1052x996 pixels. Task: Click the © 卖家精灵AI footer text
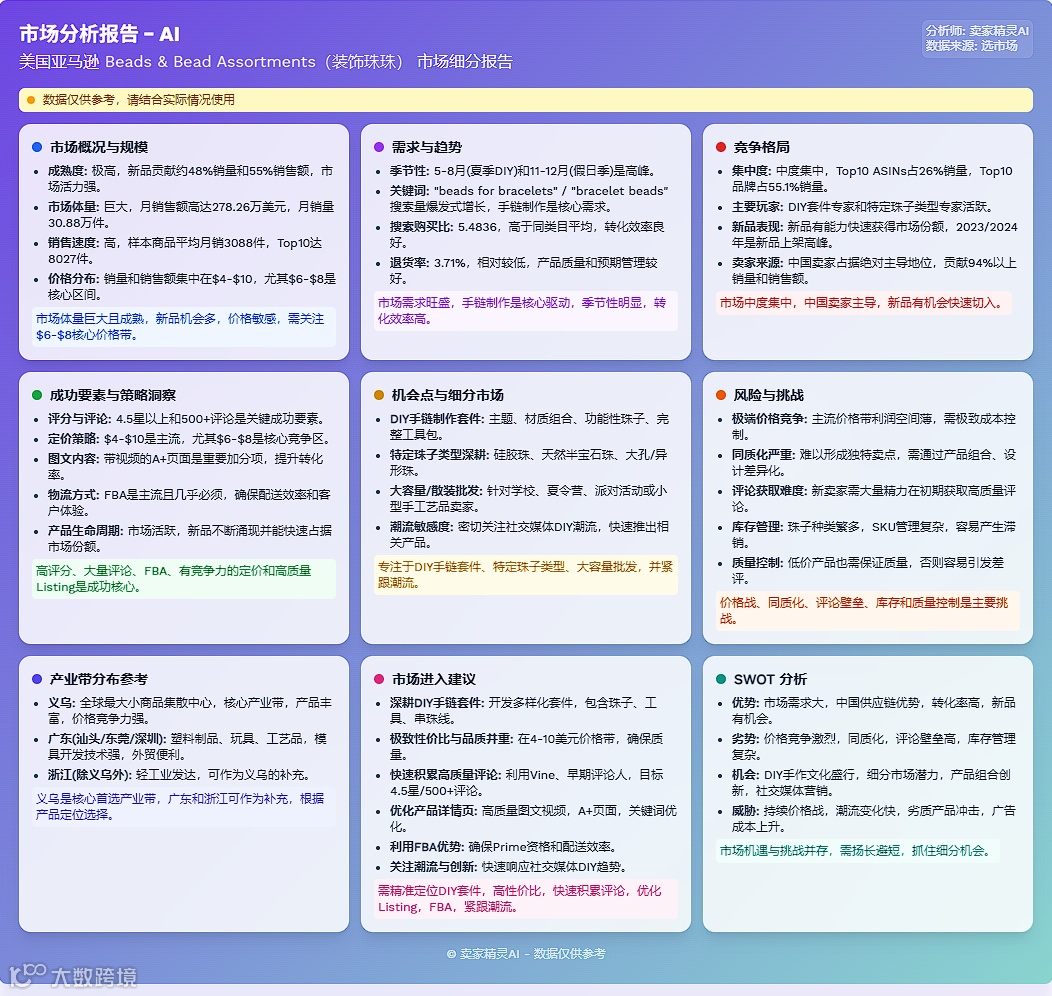click(526, 953)
